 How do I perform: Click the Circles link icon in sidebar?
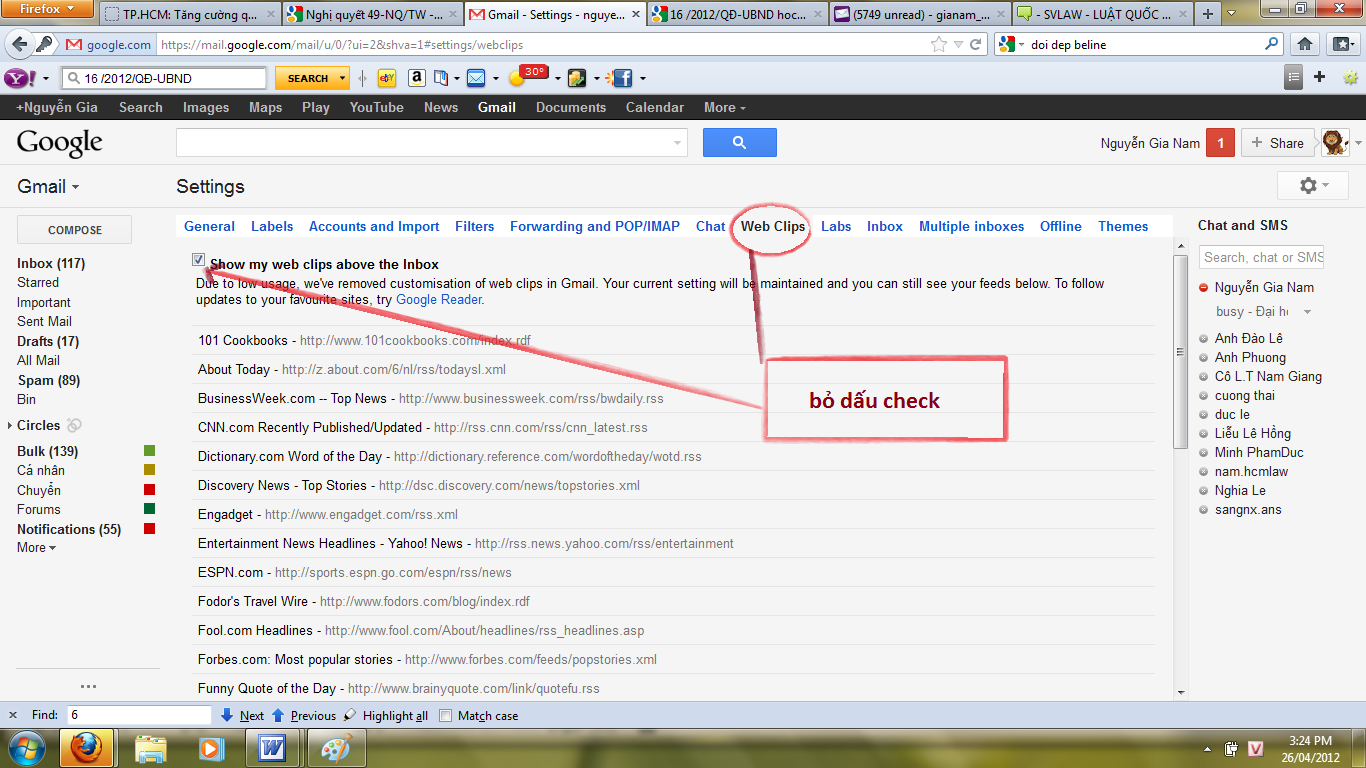click(x=74, y=425)
